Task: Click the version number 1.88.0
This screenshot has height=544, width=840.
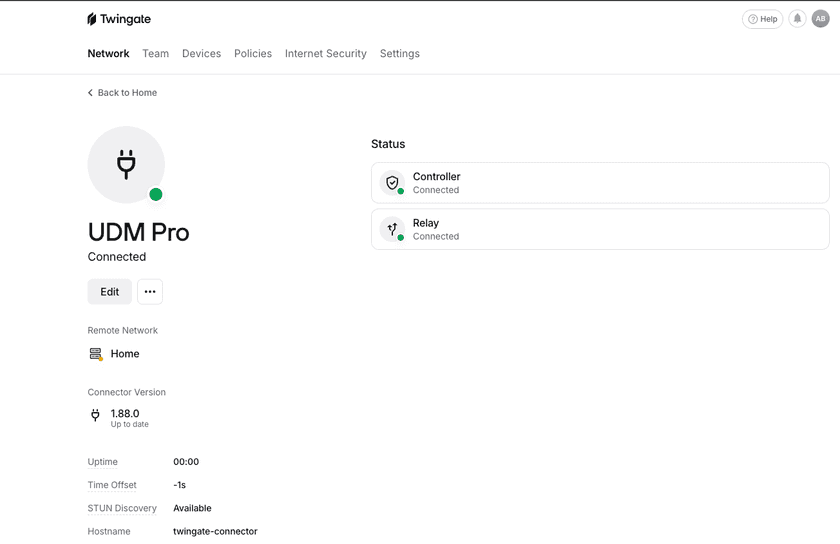Action: click(x=125, y=413)
